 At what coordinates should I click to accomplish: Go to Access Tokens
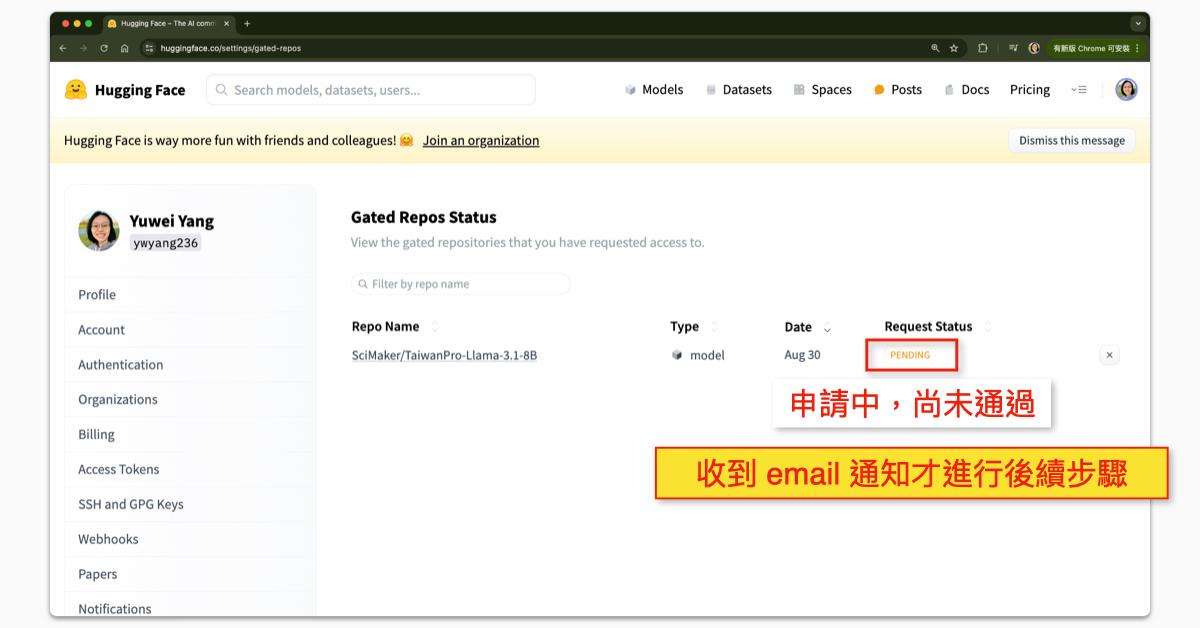tap(118, 470)
